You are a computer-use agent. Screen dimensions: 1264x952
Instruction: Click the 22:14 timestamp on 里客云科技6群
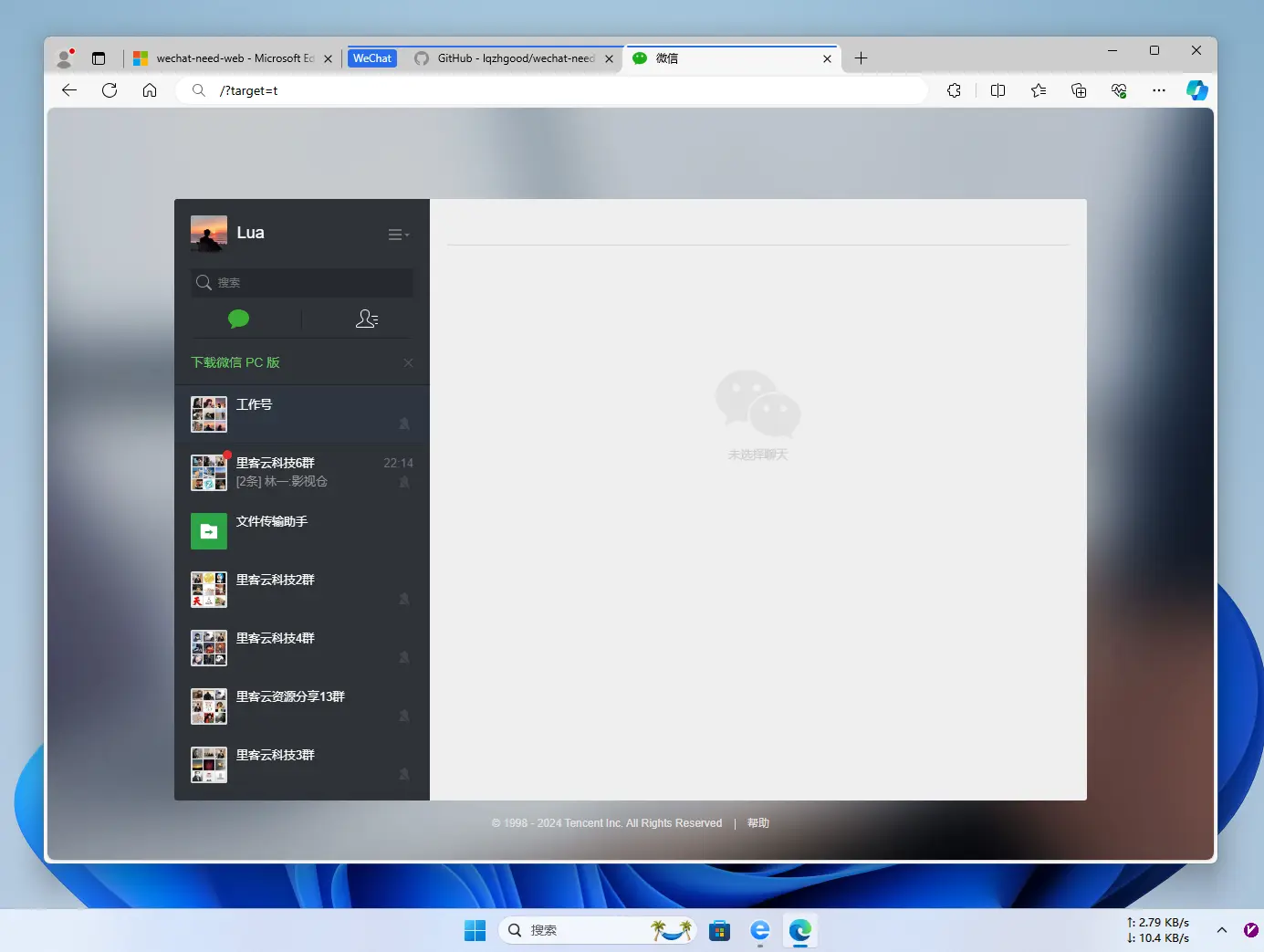pyautogui.click(x=398, y=463)
